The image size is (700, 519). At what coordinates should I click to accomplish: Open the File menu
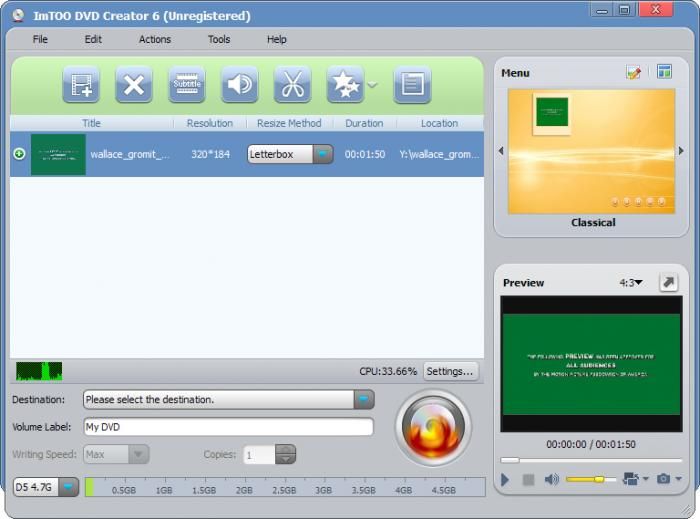(x=40, y=39)
